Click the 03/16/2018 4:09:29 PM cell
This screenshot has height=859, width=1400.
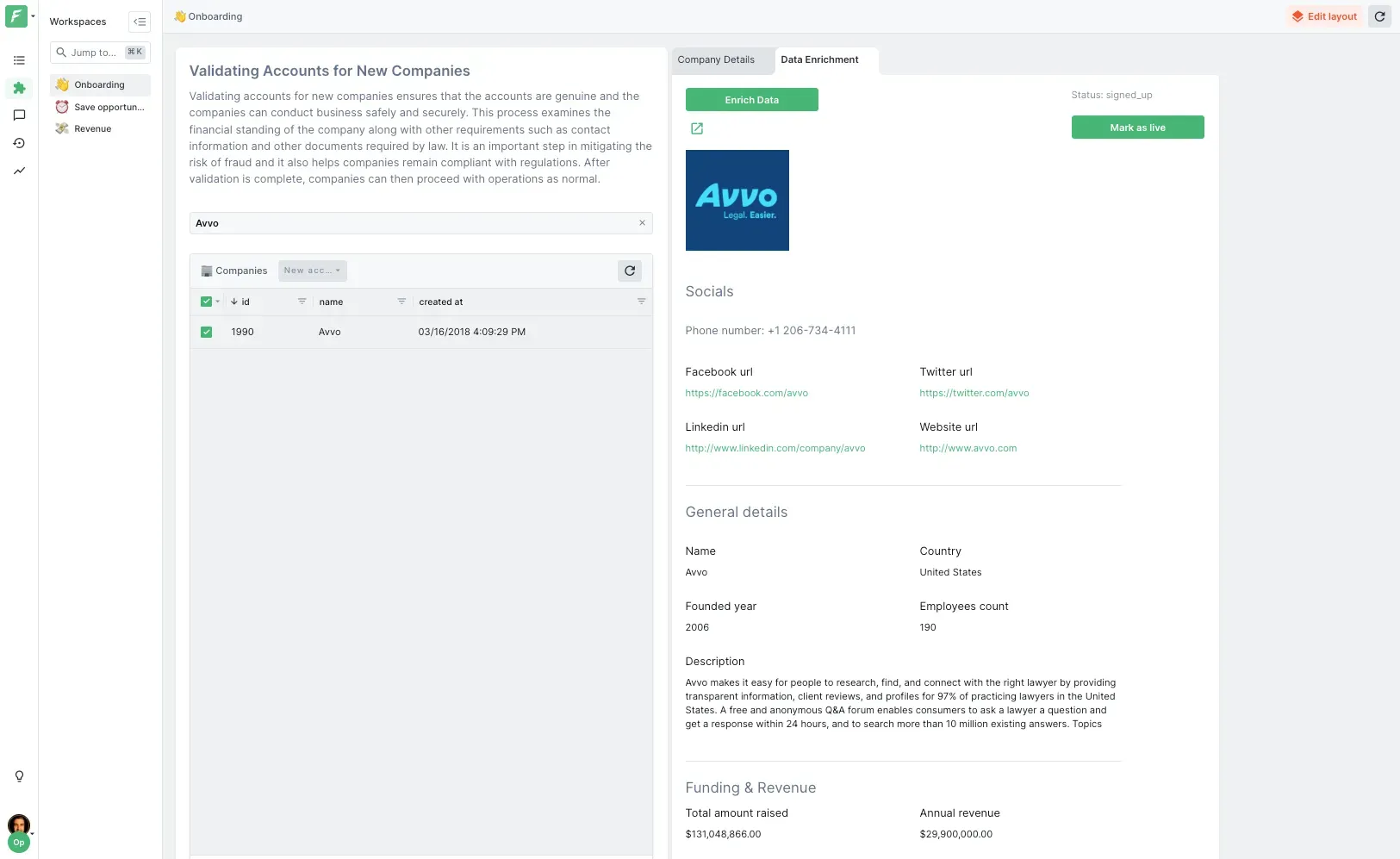[471, 332]
